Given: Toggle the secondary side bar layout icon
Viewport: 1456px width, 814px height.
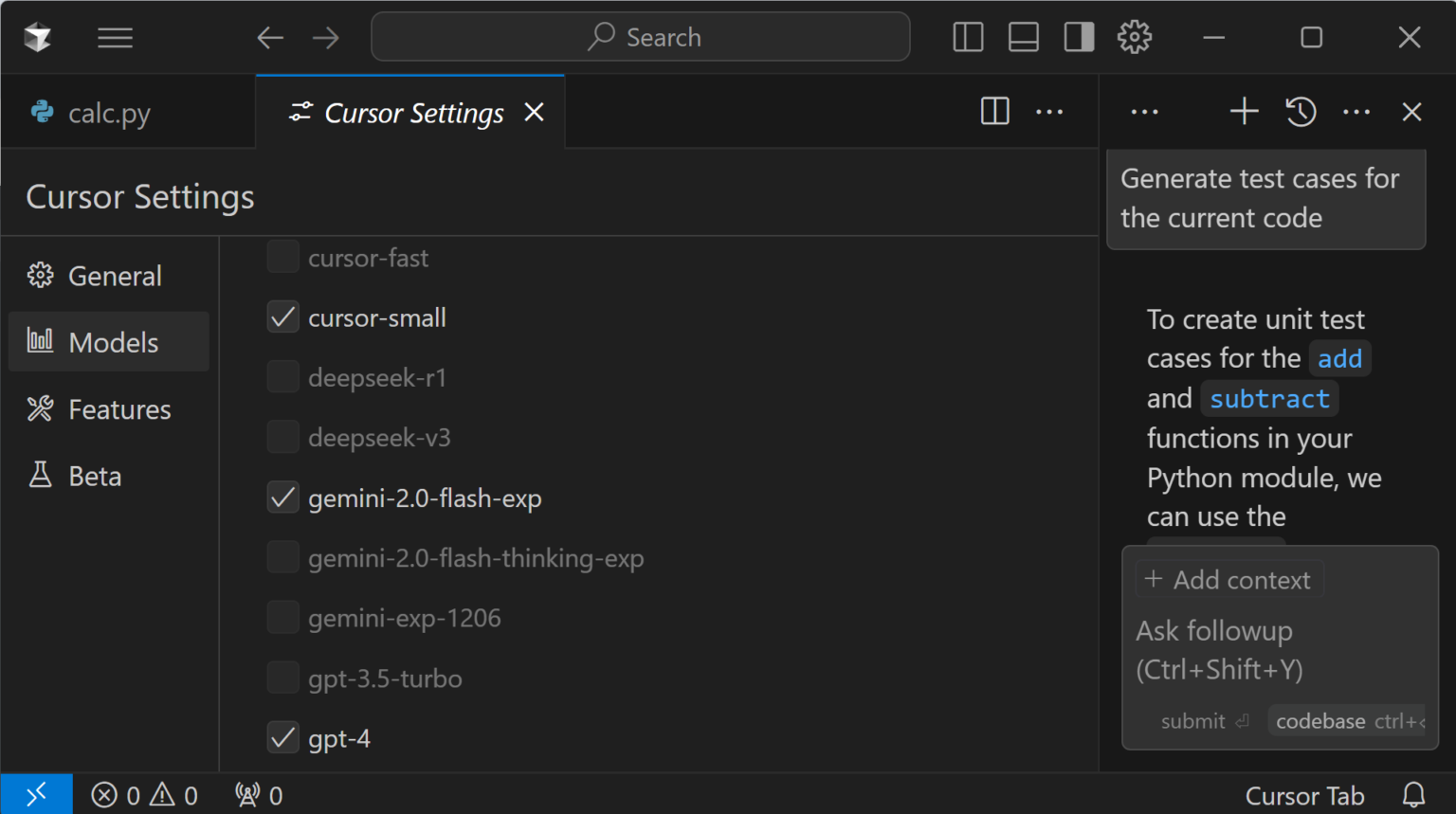Looking at the screenshot, I should pyautogui.click(x=1079, y=37).
